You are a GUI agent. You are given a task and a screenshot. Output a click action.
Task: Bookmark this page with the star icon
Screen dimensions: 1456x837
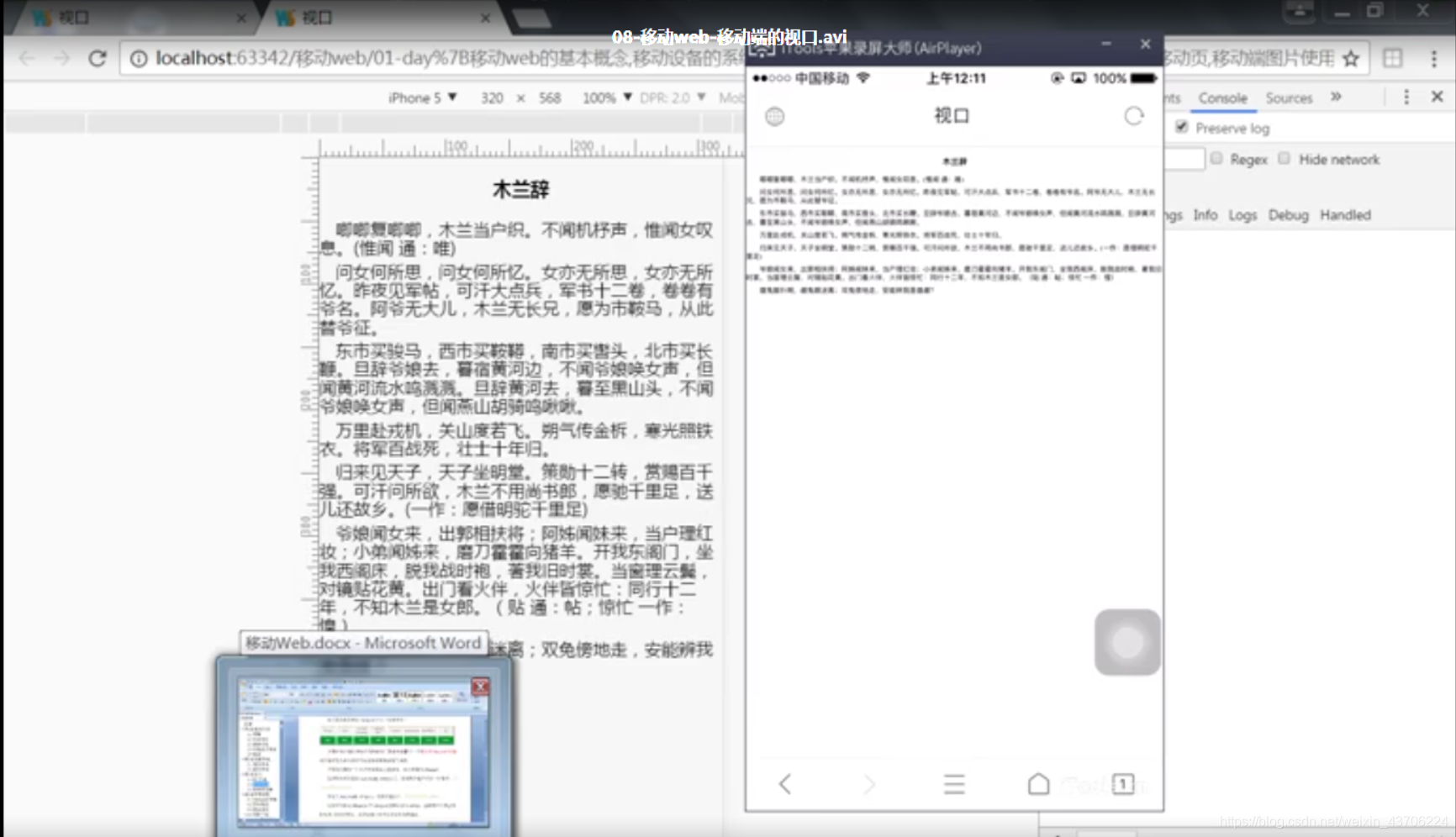[x=1351, y=58]
